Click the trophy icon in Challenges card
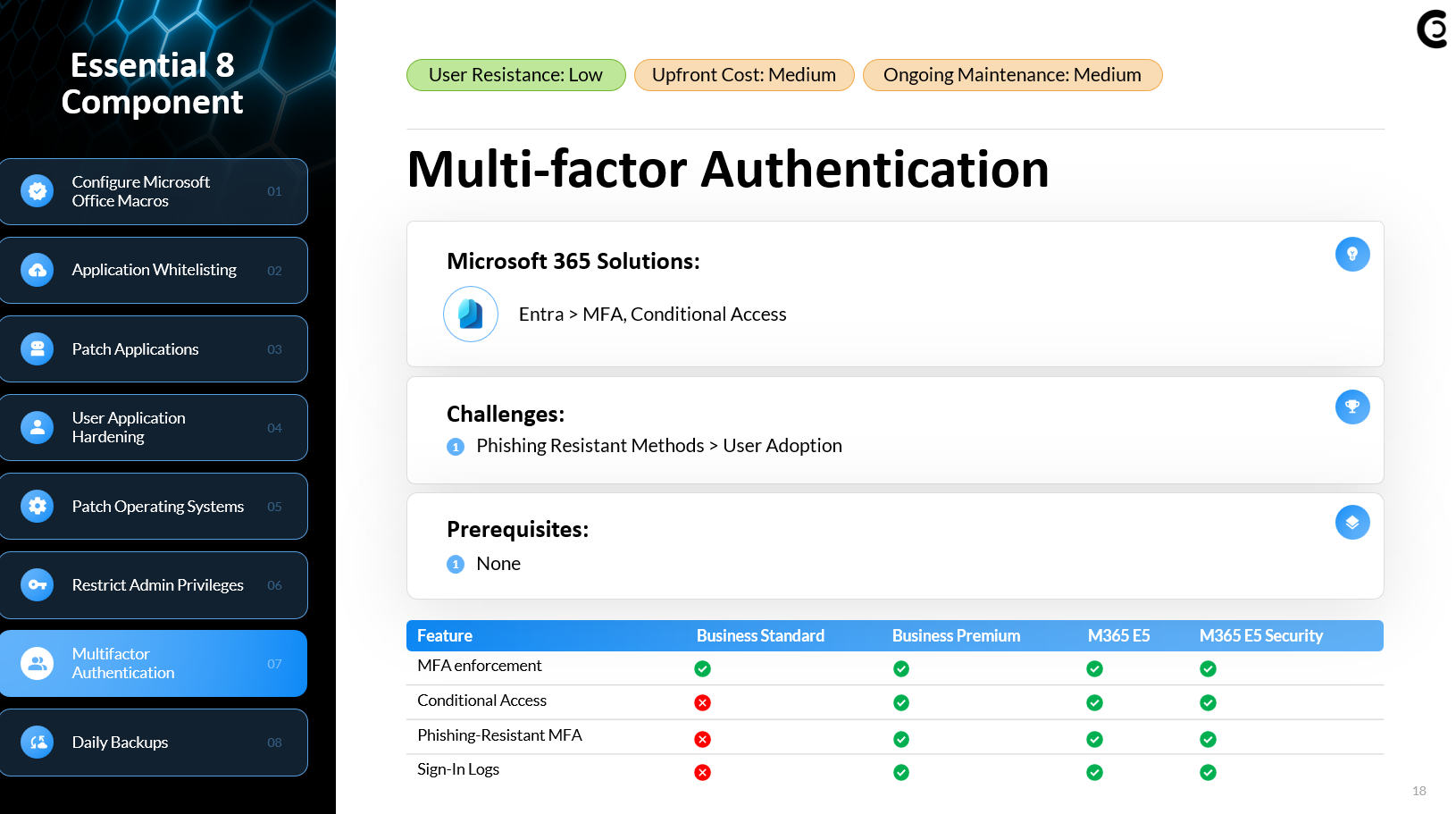Viewport: 1456px width, 814px height. coord(1351,407)
